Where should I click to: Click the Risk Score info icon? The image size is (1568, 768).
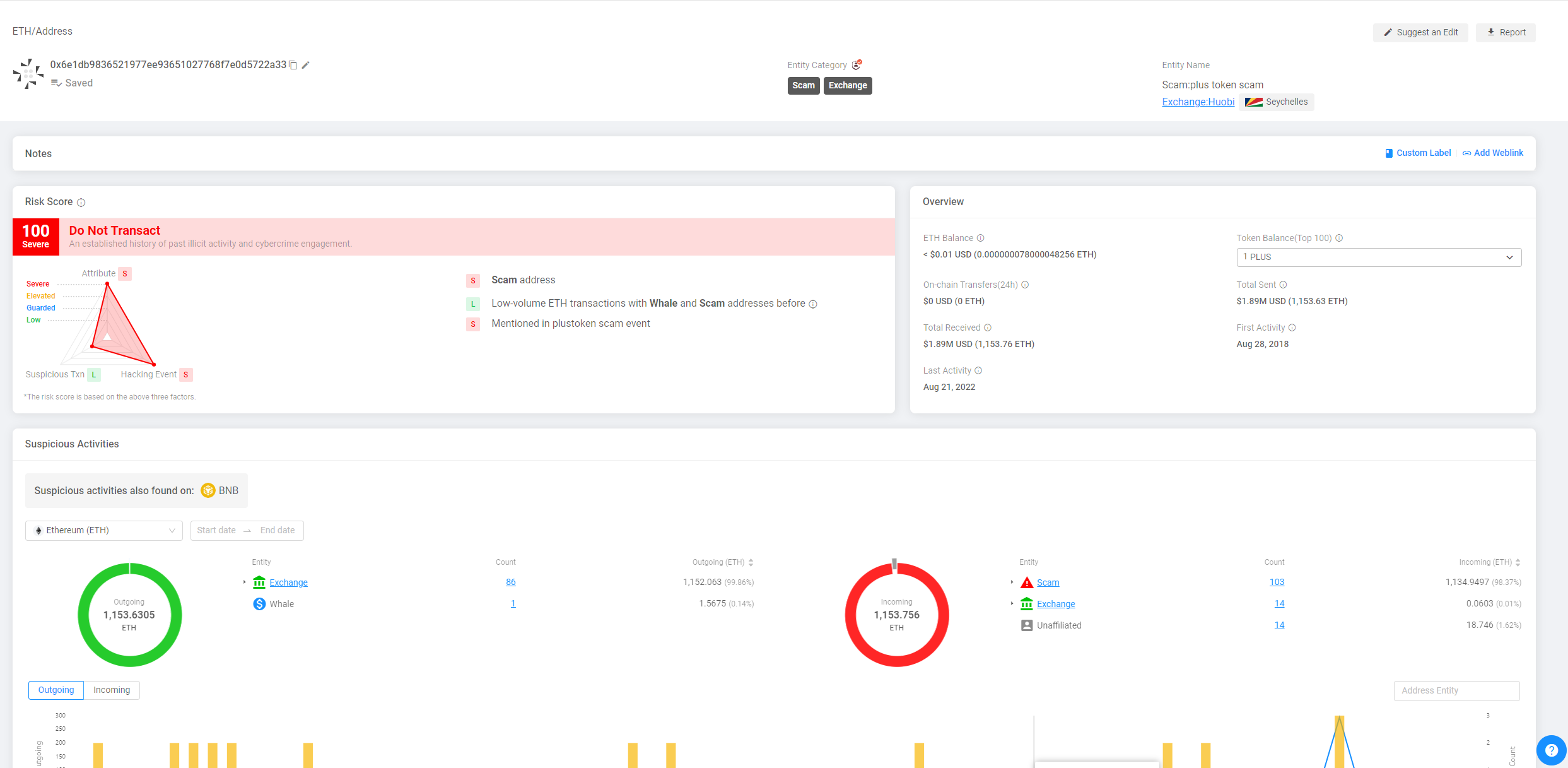point(81,203)
